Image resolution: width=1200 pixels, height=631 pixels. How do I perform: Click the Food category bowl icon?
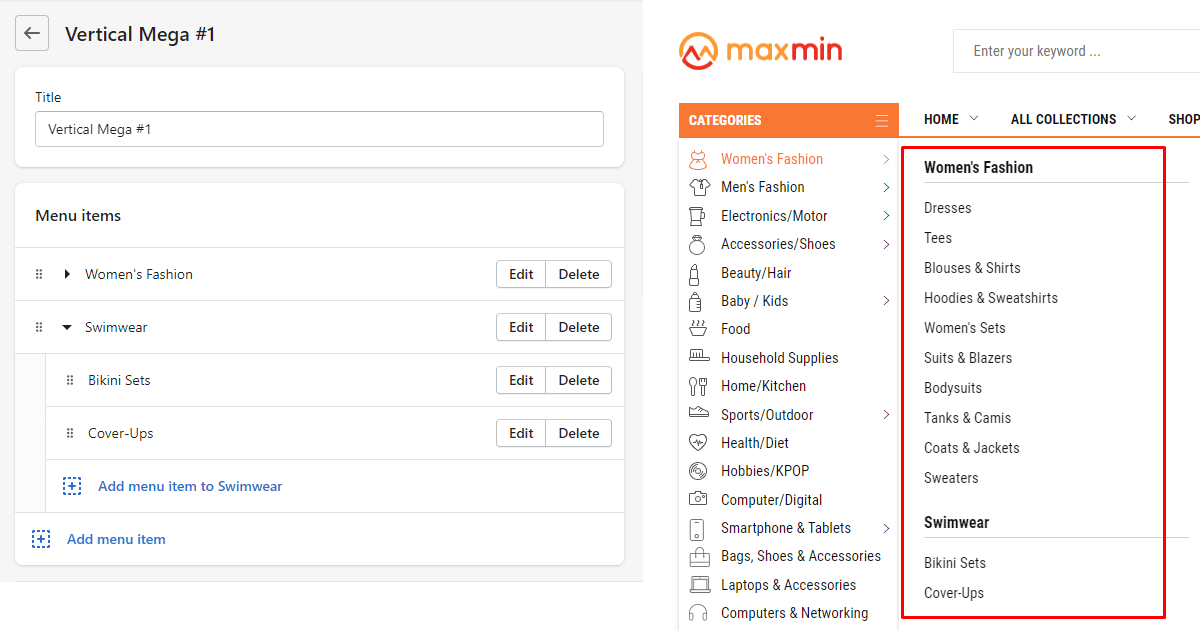click(x=698, y=329)
